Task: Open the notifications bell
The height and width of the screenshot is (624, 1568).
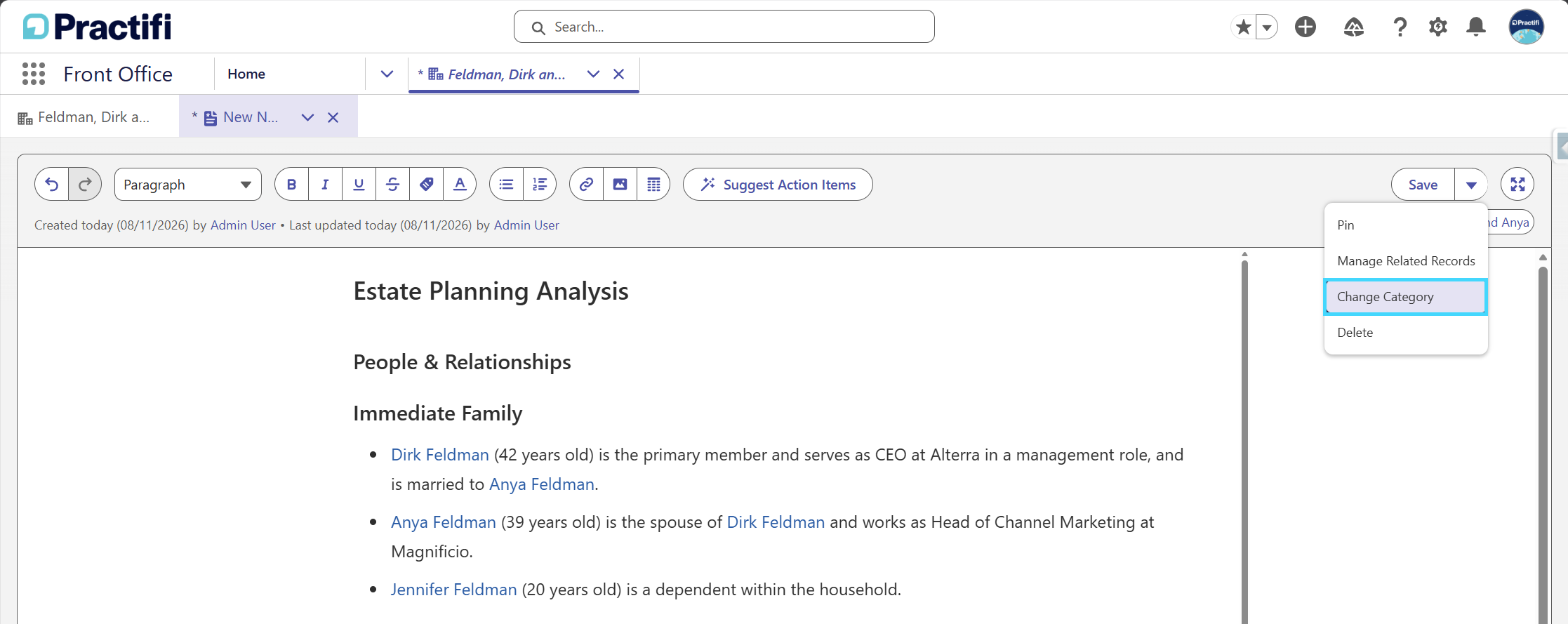Action: [x=1476, y=27]
